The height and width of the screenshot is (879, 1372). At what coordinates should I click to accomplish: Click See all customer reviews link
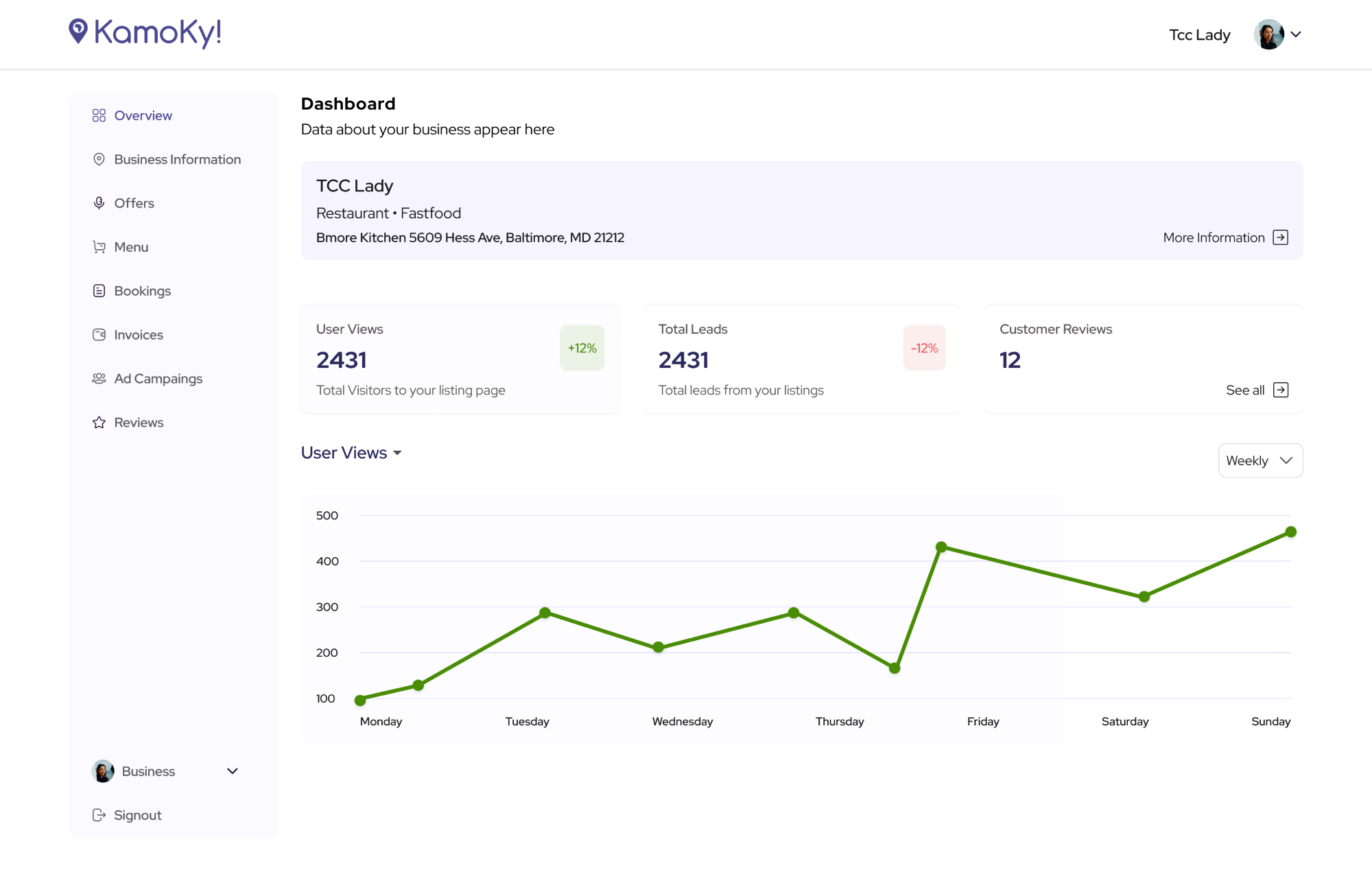click(1245, 390)
